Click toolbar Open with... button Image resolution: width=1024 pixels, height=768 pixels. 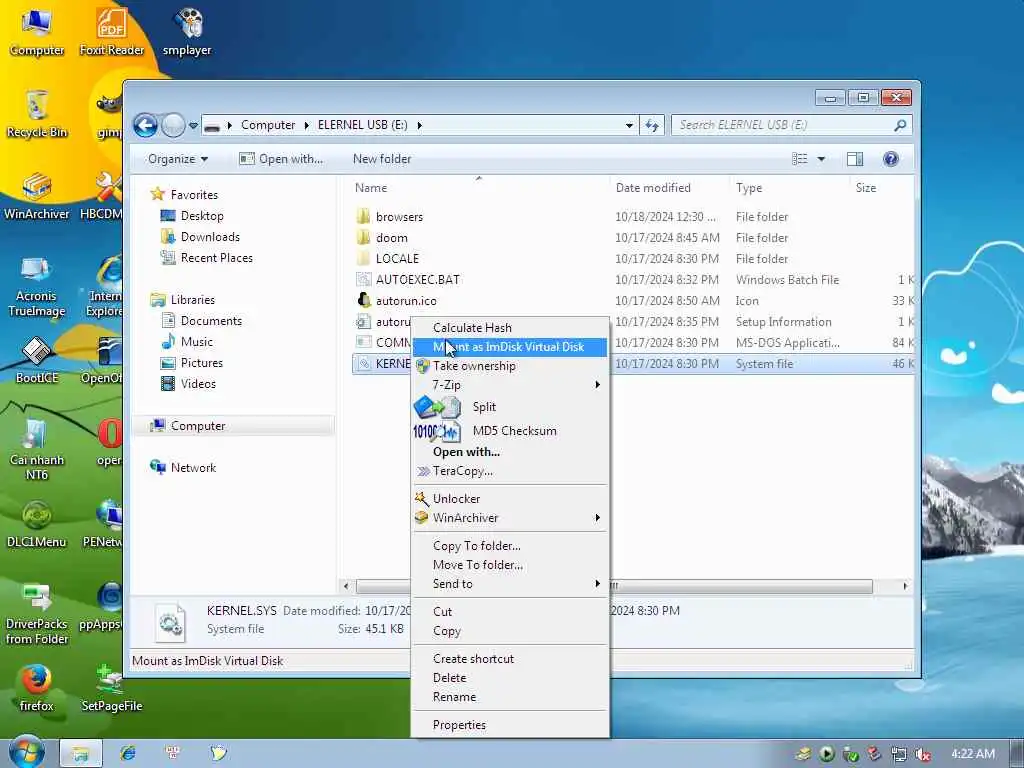tap(281, 159)
